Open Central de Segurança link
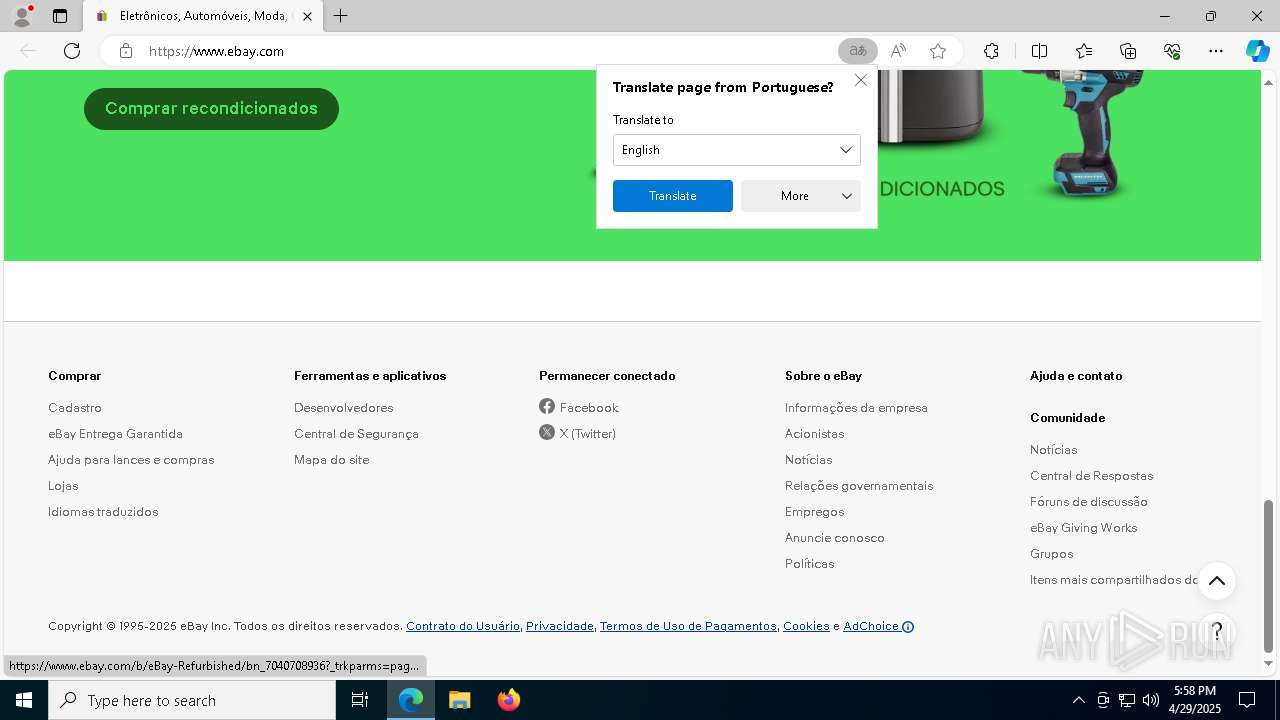The image size is (1280, 720). click(356, 433)
